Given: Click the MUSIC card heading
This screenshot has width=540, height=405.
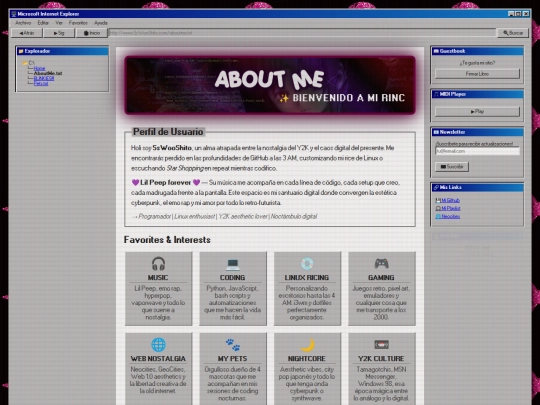Looking at the screenshot, I should [158, 278].
